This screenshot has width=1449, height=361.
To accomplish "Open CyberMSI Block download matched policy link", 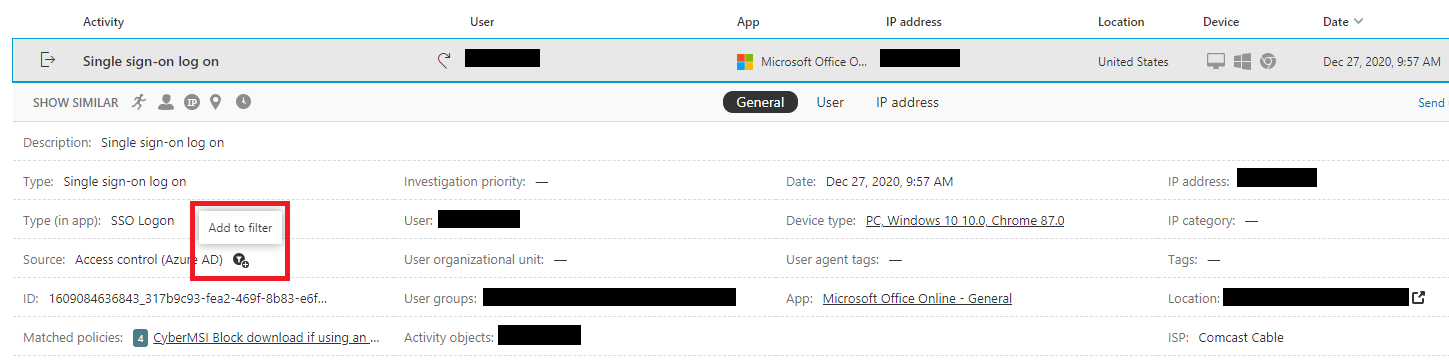I will coord(266,338).
